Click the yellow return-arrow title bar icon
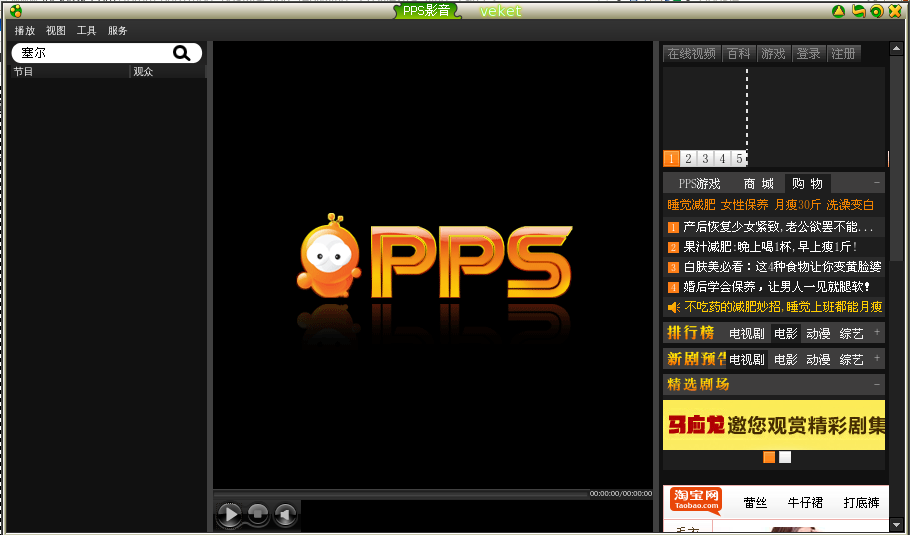The height and width of the screenshot is (535, 910). coord(858,11)
